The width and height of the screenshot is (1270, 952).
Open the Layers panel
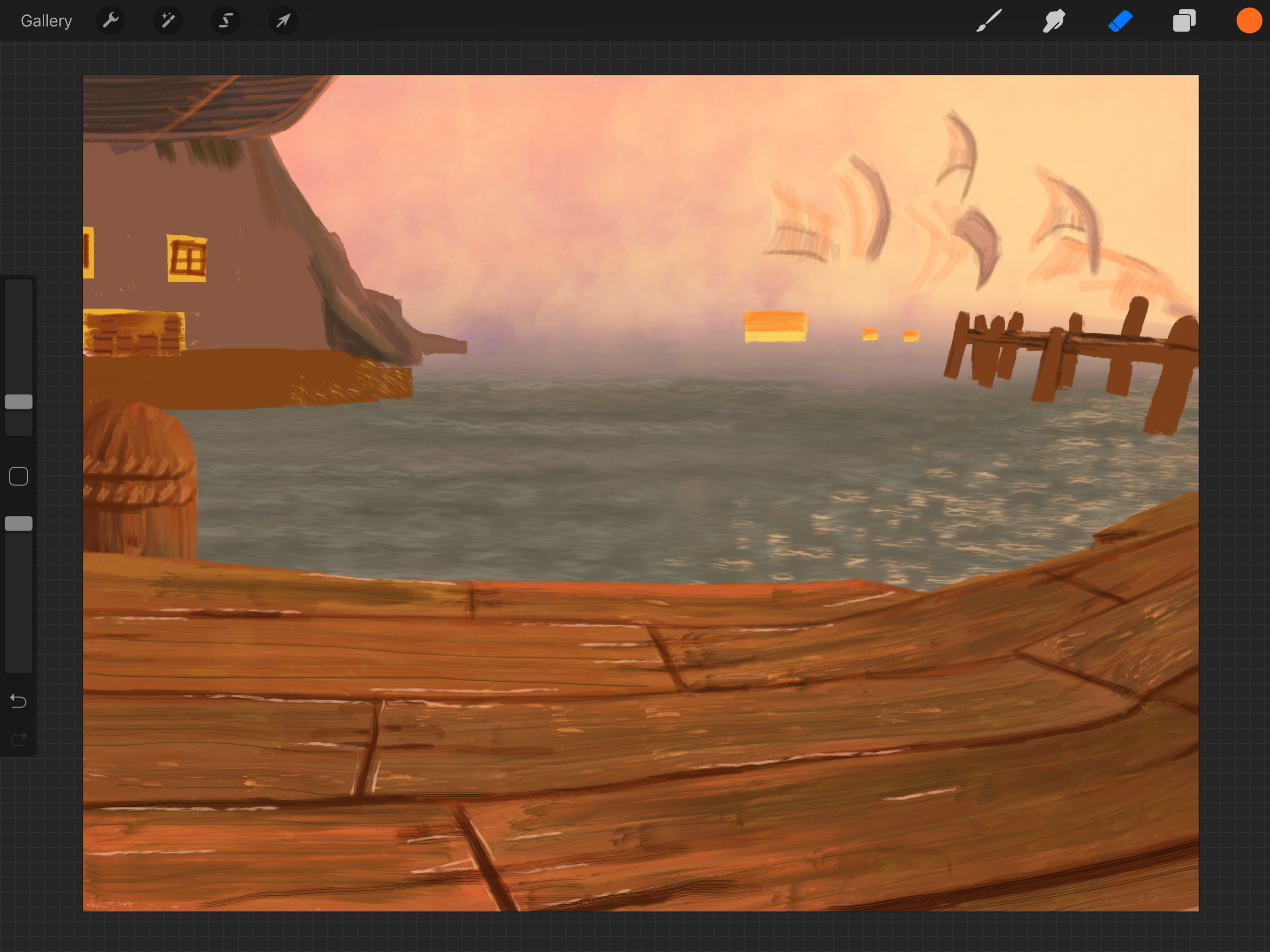(1184, 20)
